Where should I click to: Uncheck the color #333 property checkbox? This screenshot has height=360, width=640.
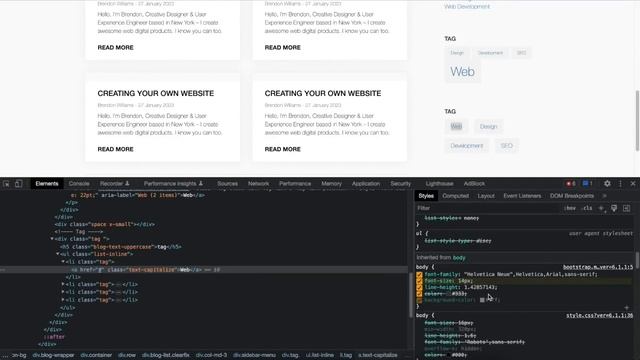point(419,294)
